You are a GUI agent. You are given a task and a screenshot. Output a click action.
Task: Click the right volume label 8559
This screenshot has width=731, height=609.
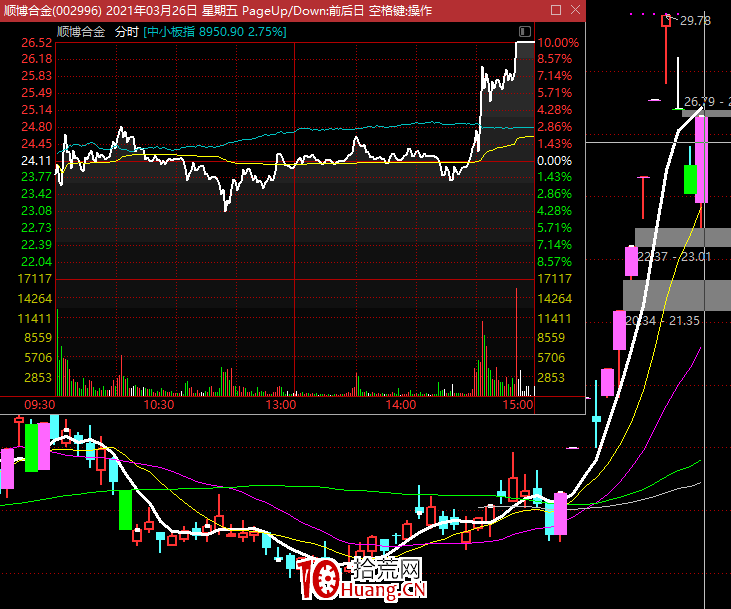pos(551,338)
